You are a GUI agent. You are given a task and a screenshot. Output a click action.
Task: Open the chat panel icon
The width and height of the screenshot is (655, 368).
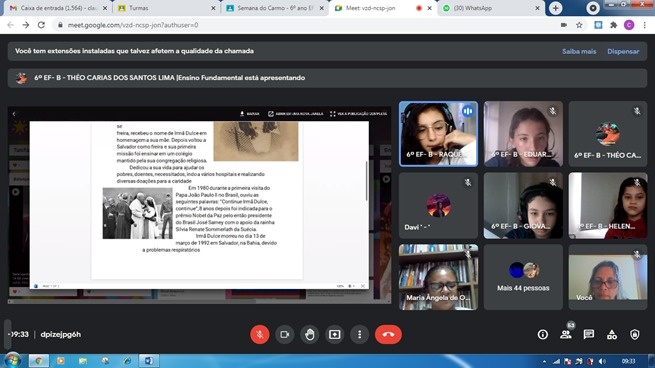click(589, 335)
